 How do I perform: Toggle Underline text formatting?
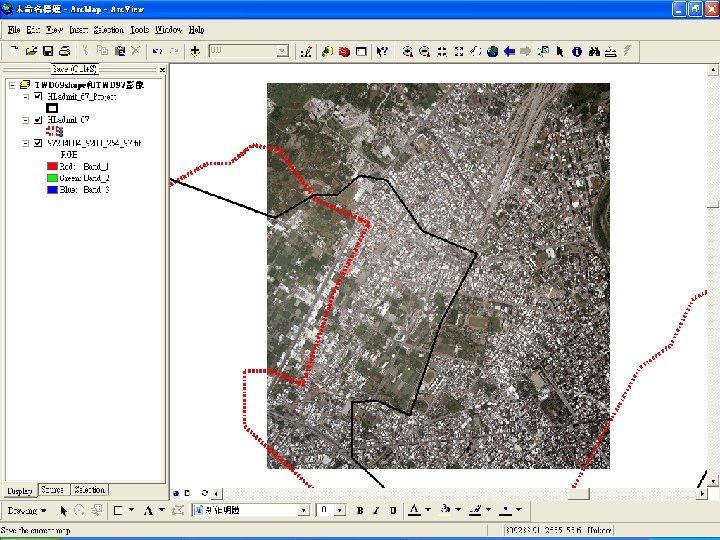(393, 510)
